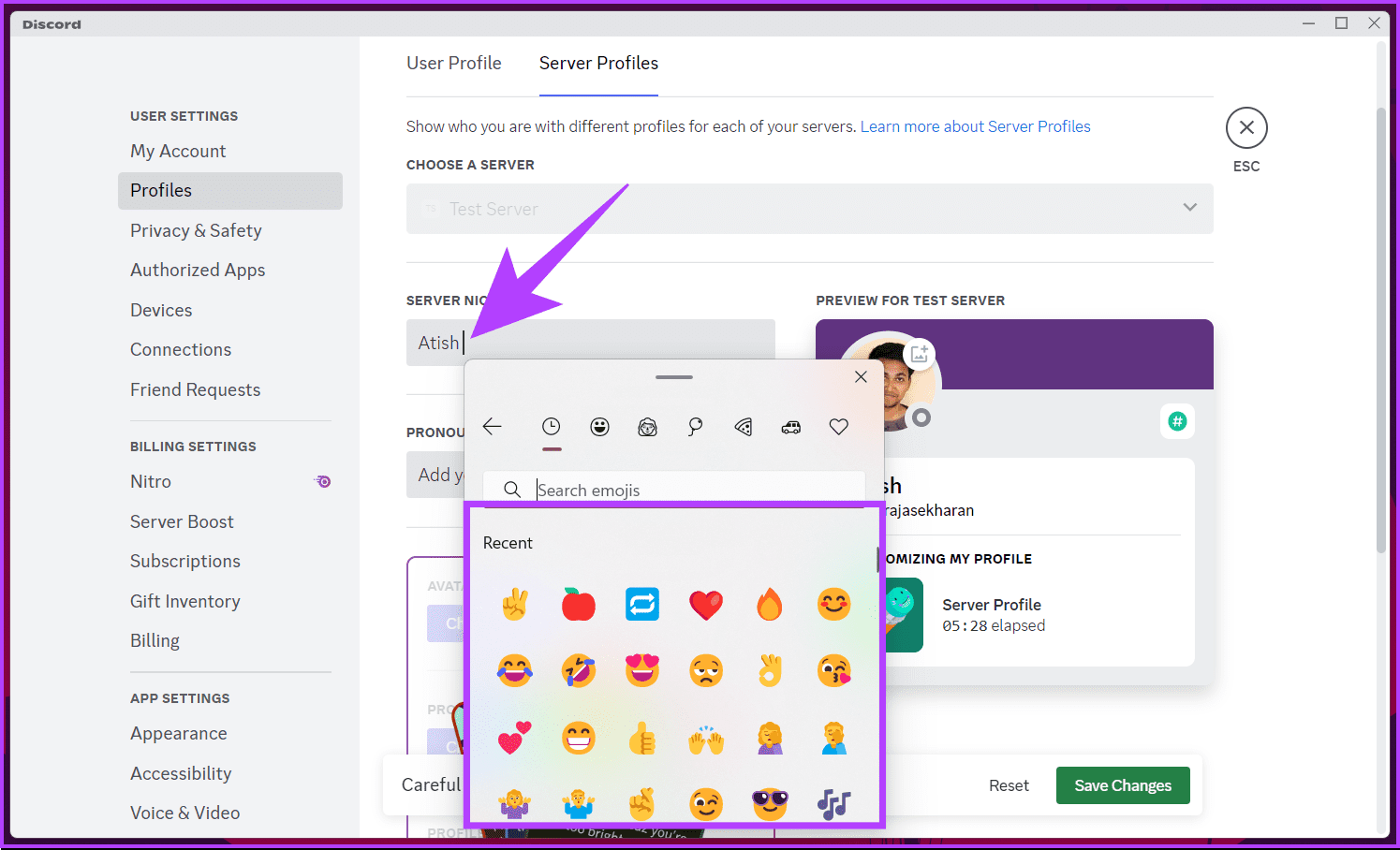Close the emoji picker panel
This screenshot has width=1400, height=850.
861,376
